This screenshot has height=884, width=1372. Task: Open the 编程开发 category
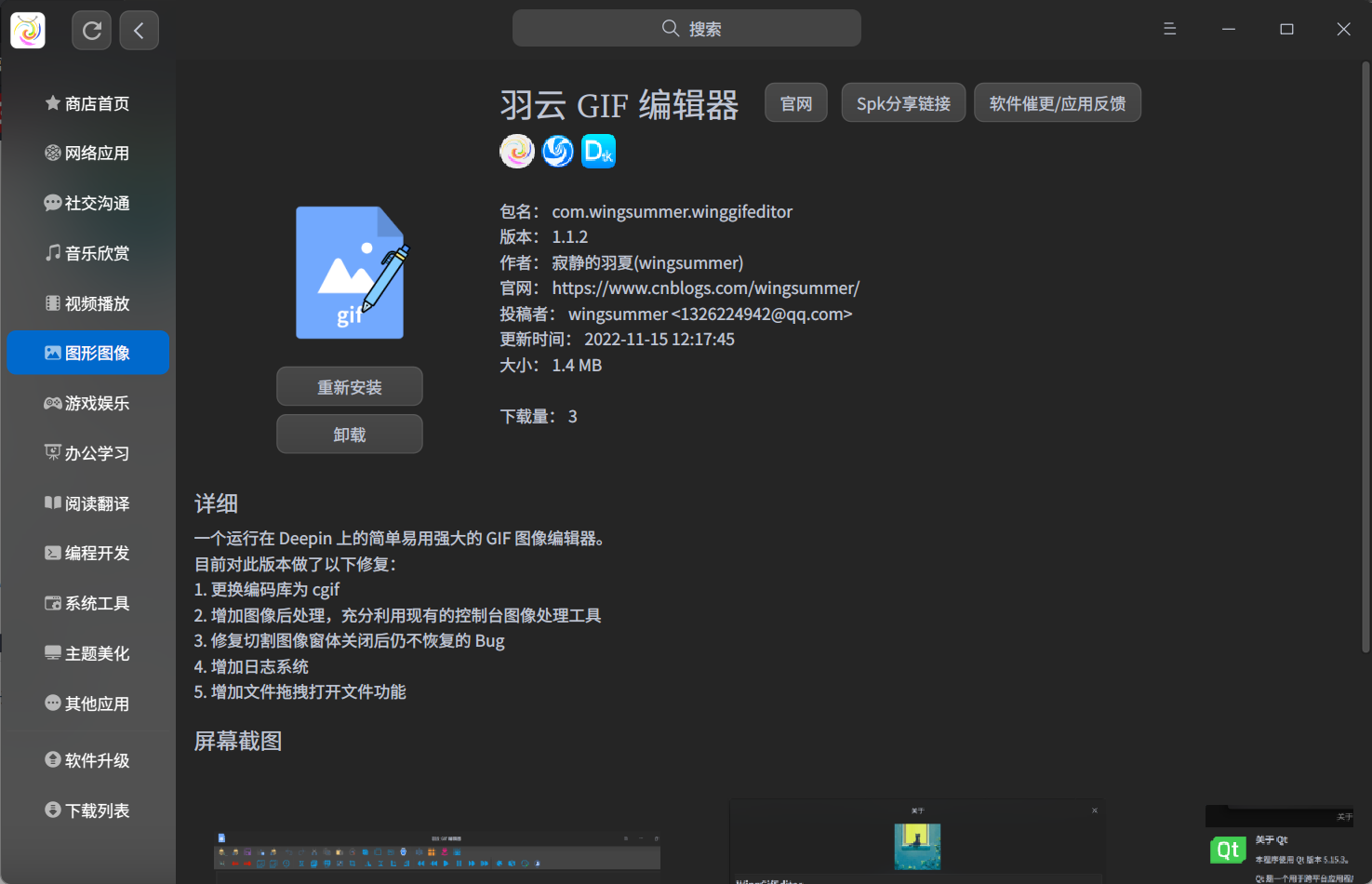[x=87, y=553]
